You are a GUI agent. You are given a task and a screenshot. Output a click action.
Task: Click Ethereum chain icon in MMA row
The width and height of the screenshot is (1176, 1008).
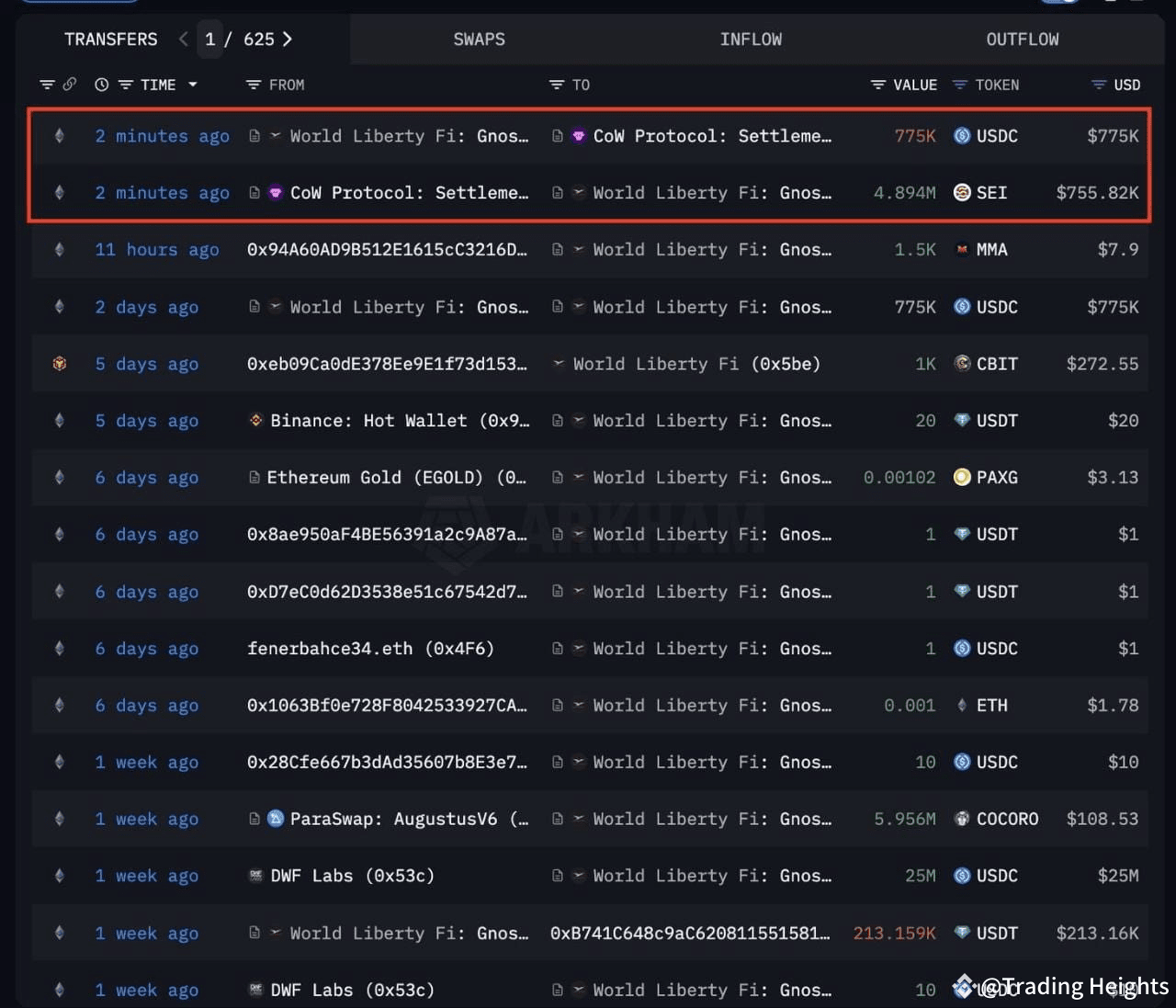[60, 250]
